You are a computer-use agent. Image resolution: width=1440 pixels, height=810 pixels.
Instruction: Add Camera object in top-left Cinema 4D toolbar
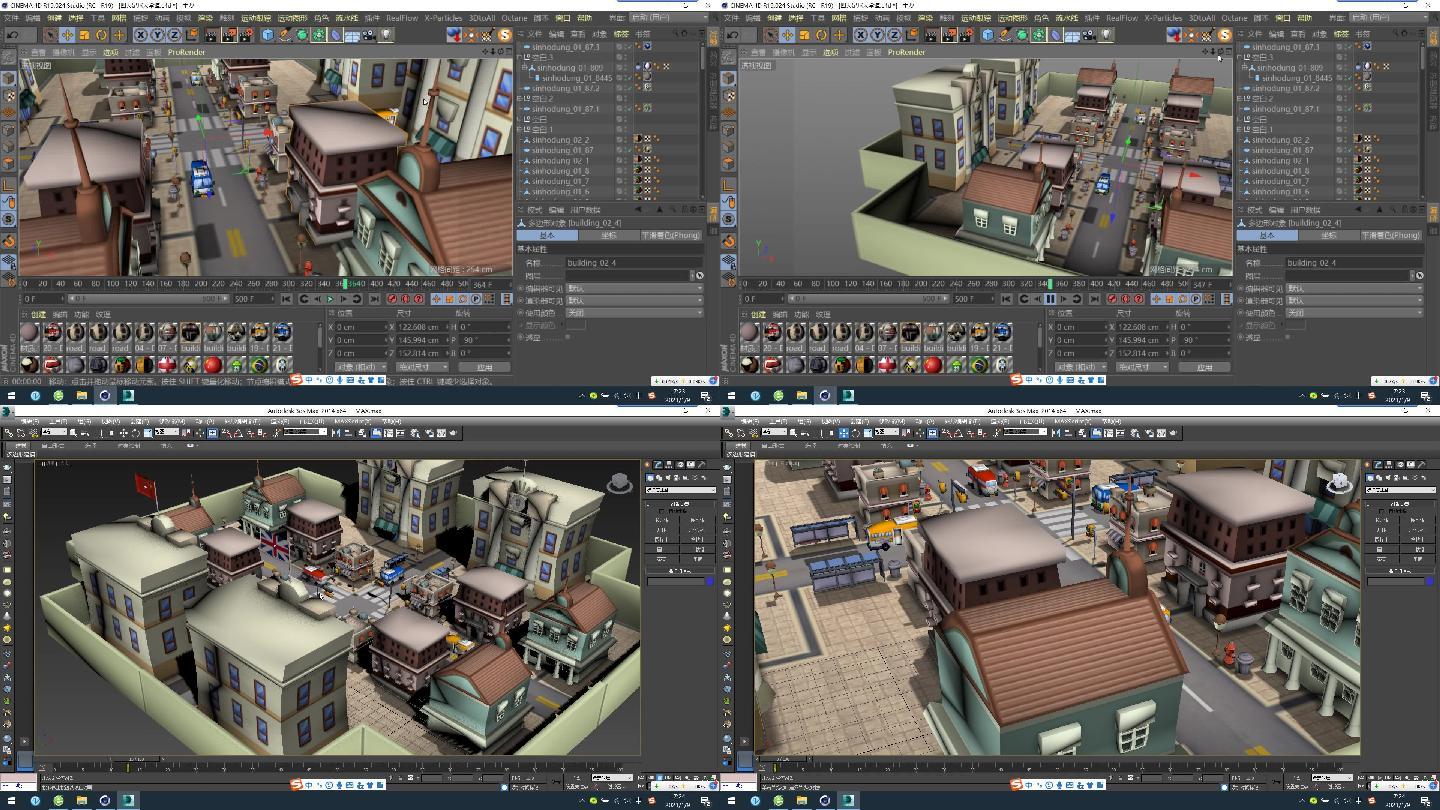click(x=369, y=34)
